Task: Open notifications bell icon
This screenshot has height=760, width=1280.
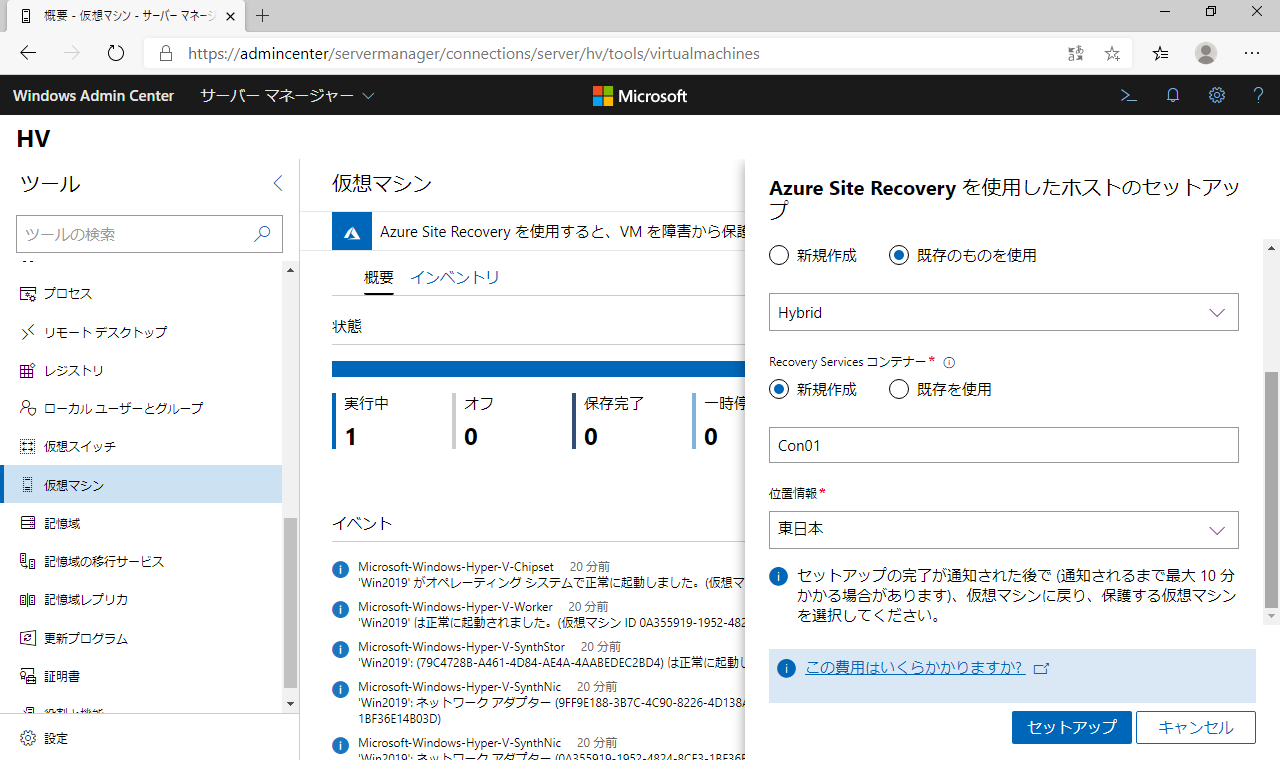Action: [1173, 96]
